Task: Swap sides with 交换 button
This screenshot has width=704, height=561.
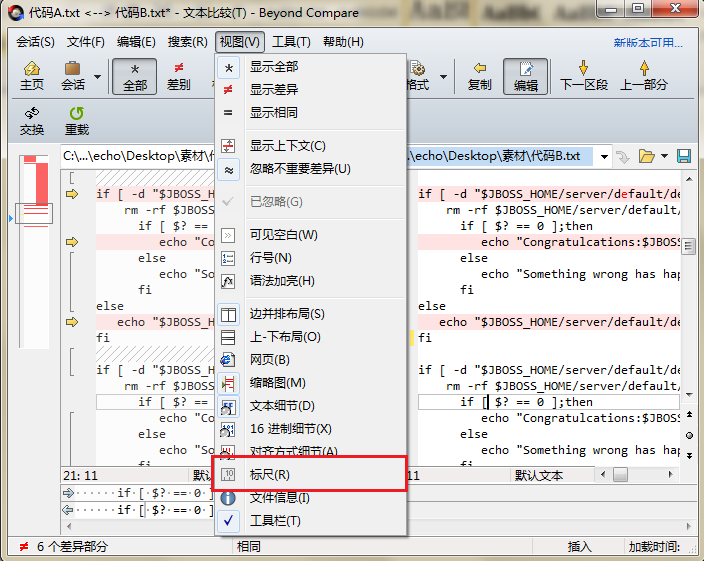Action: (32, 121)
